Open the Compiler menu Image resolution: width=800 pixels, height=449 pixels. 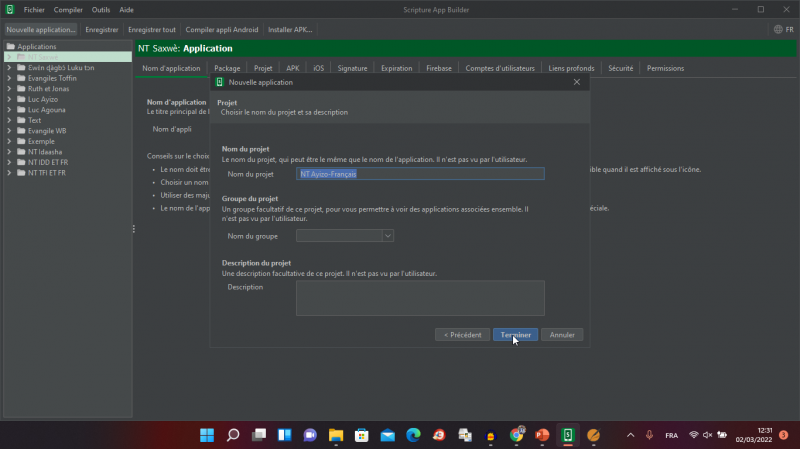coord(68,9)
